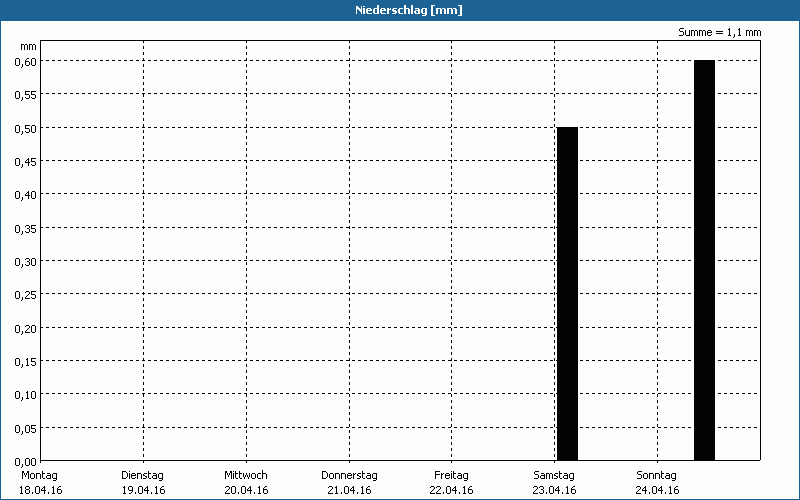This screenshot has height=500, width=800.
Task: Click the Dienstag axis label
Action: tap(142, 476)
